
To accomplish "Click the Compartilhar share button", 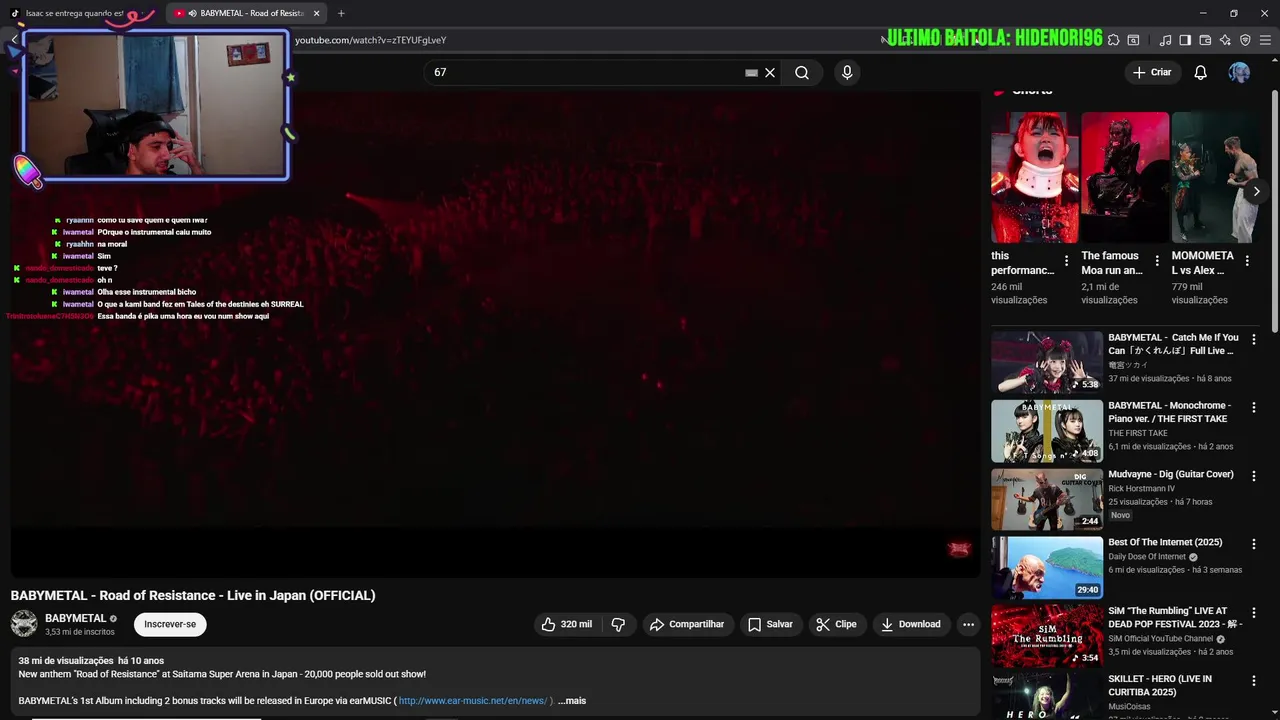I will [x=686, y=624].
